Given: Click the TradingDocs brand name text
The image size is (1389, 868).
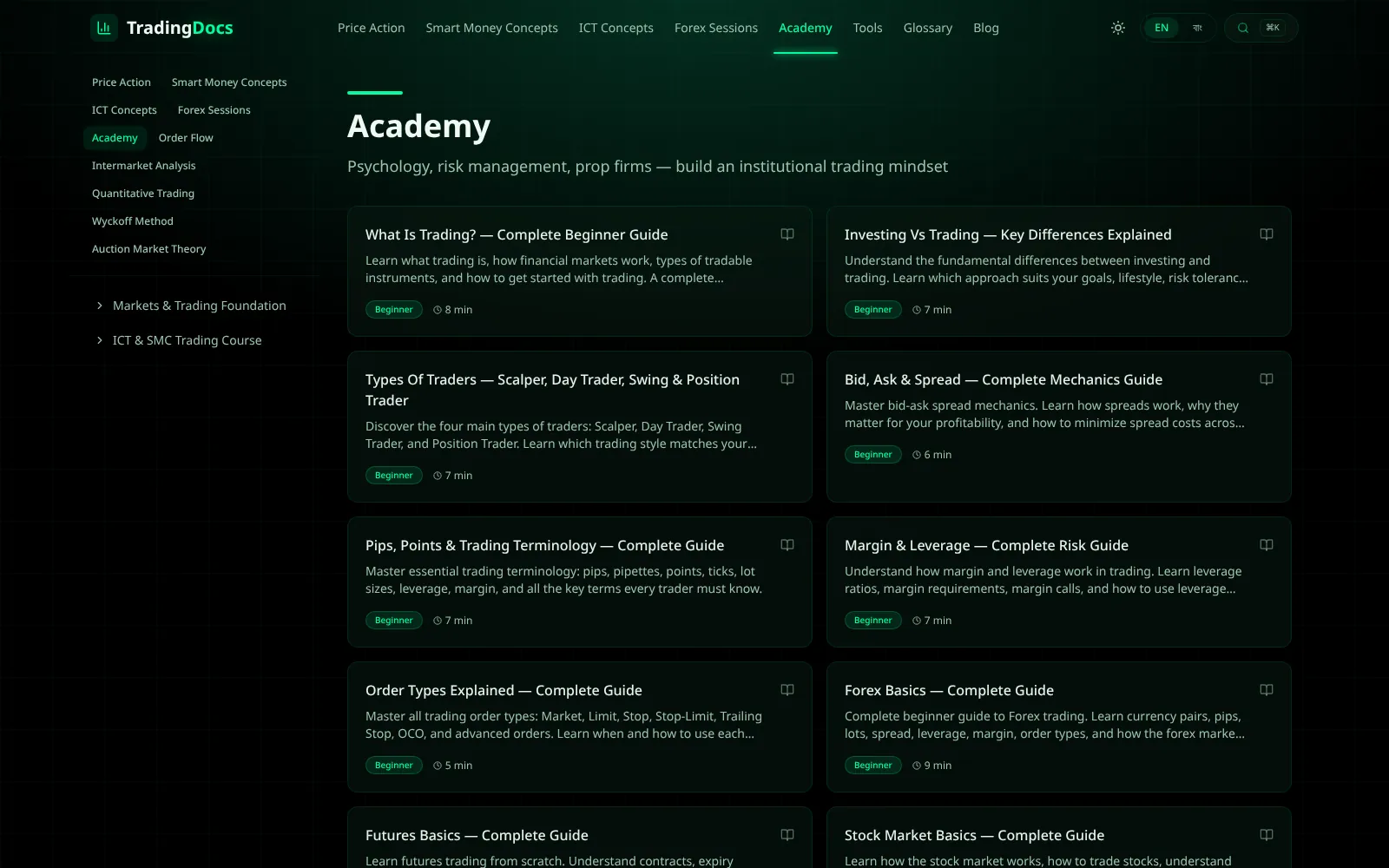Looking at the screenshot, I should point(180,28).
